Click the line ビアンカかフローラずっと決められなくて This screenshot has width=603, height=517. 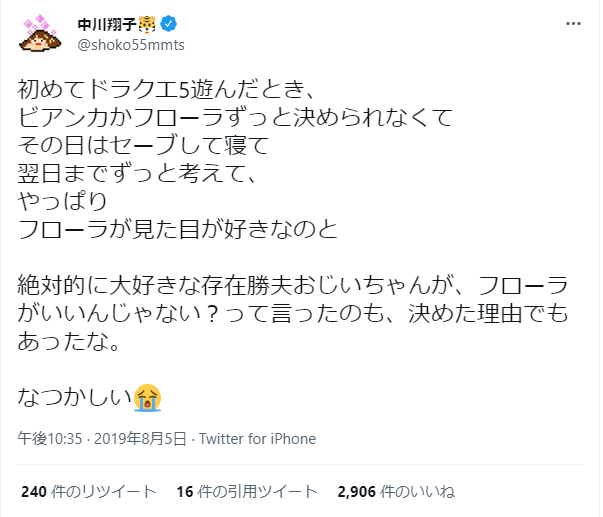point(235,118)
